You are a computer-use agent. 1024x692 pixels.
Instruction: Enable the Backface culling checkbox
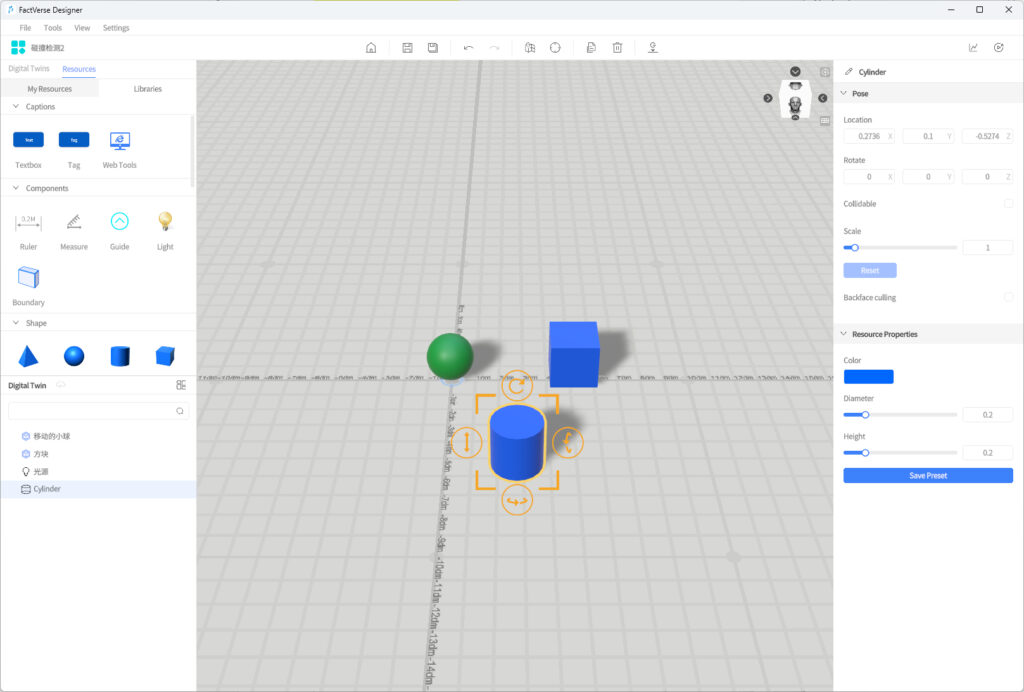[1008, 297]
